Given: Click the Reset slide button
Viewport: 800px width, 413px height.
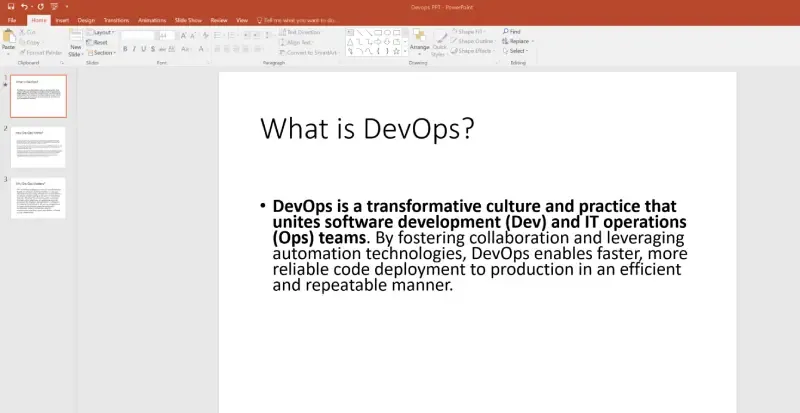Looking at the screenshot, I should [x=97, y=42].
